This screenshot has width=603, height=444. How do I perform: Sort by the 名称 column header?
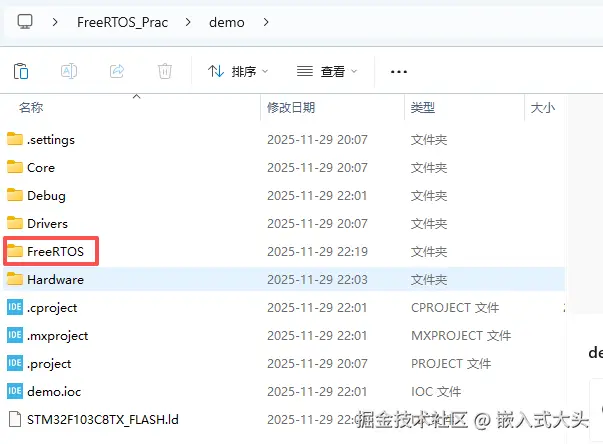point(31,107)
